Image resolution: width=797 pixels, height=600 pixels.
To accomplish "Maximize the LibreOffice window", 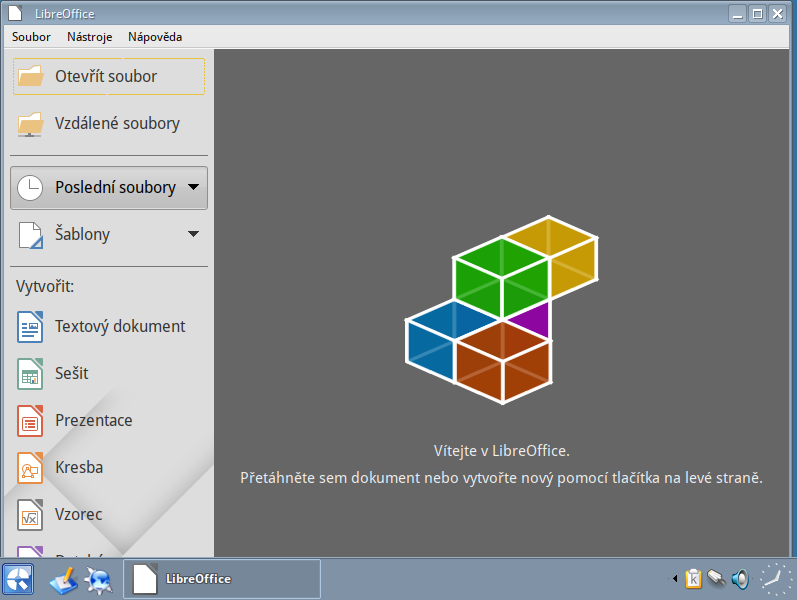I will click(757, 14).
